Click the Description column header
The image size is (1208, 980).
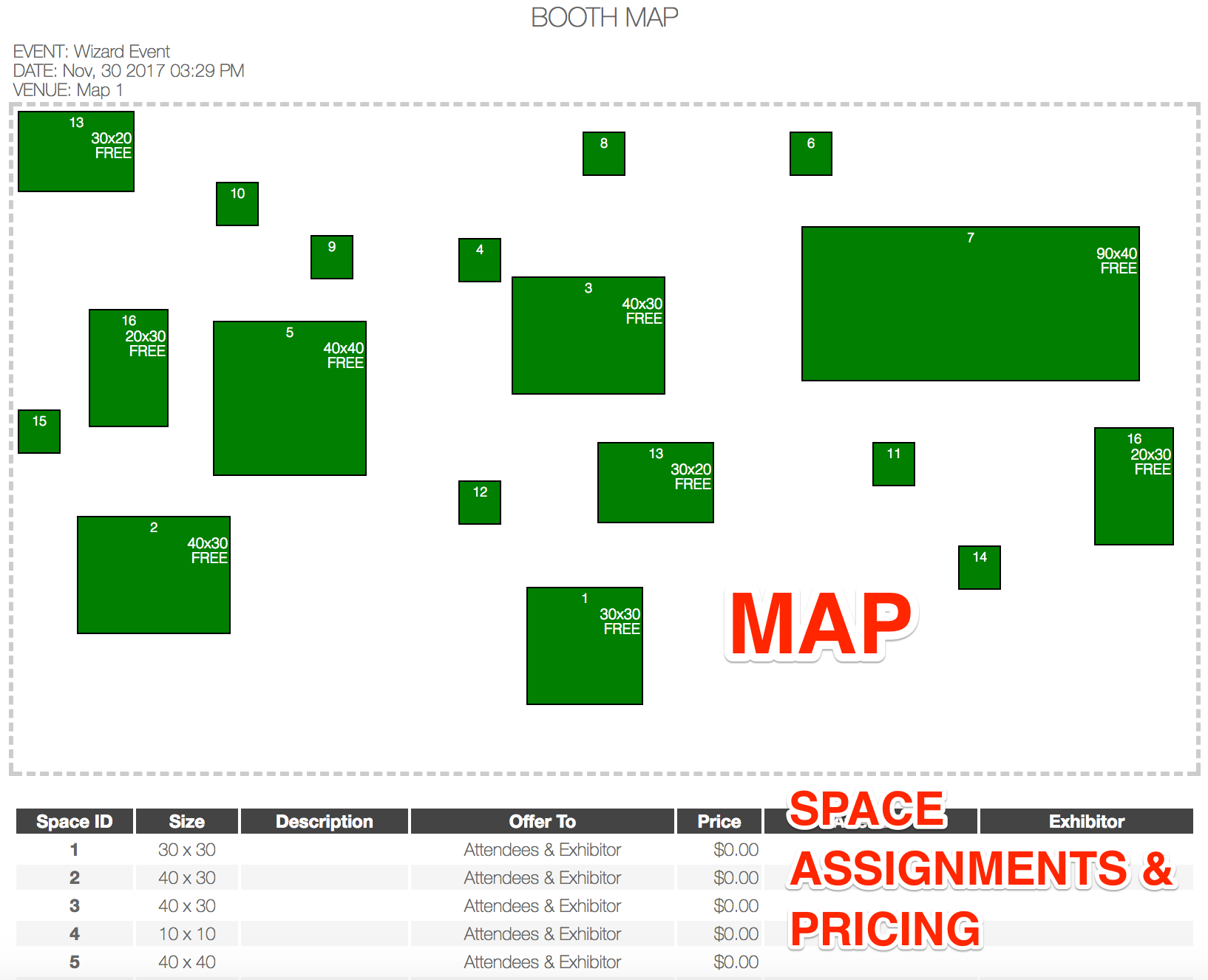click(324, 821)
